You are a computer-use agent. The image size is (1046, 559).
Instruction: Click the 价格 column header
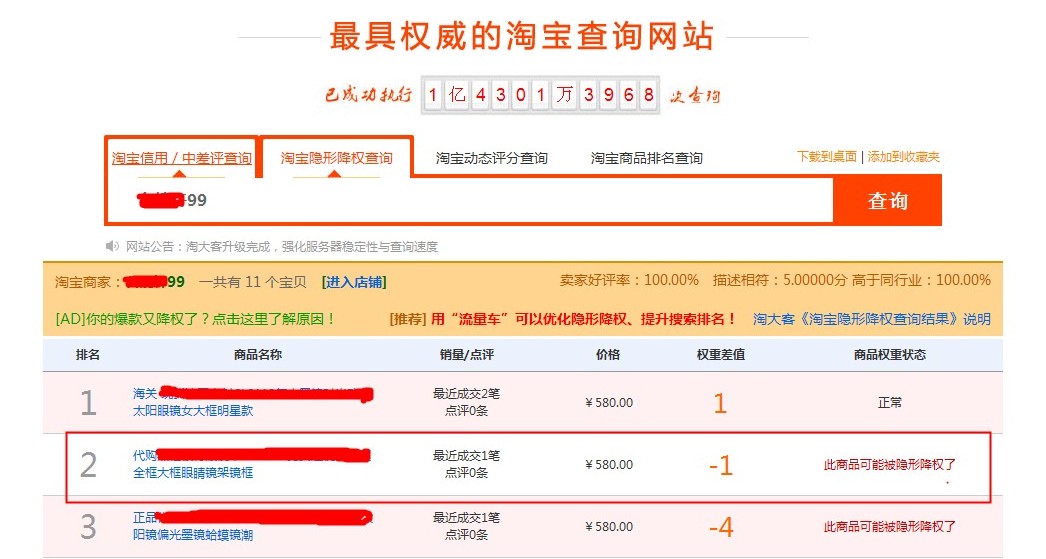click(608, 355)
